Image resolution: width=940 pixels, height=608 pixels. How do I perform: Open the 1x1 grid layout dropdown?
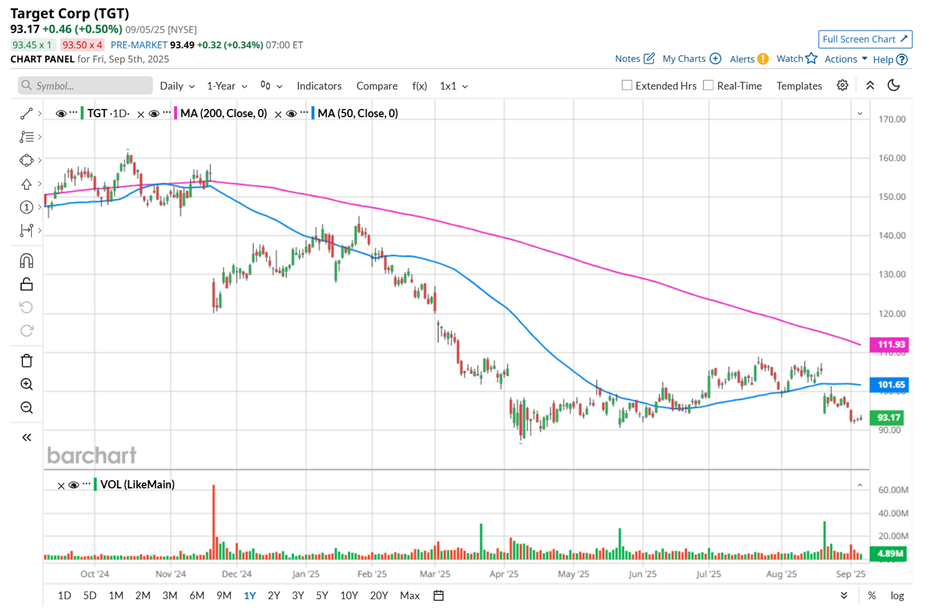tap(454, 86)
